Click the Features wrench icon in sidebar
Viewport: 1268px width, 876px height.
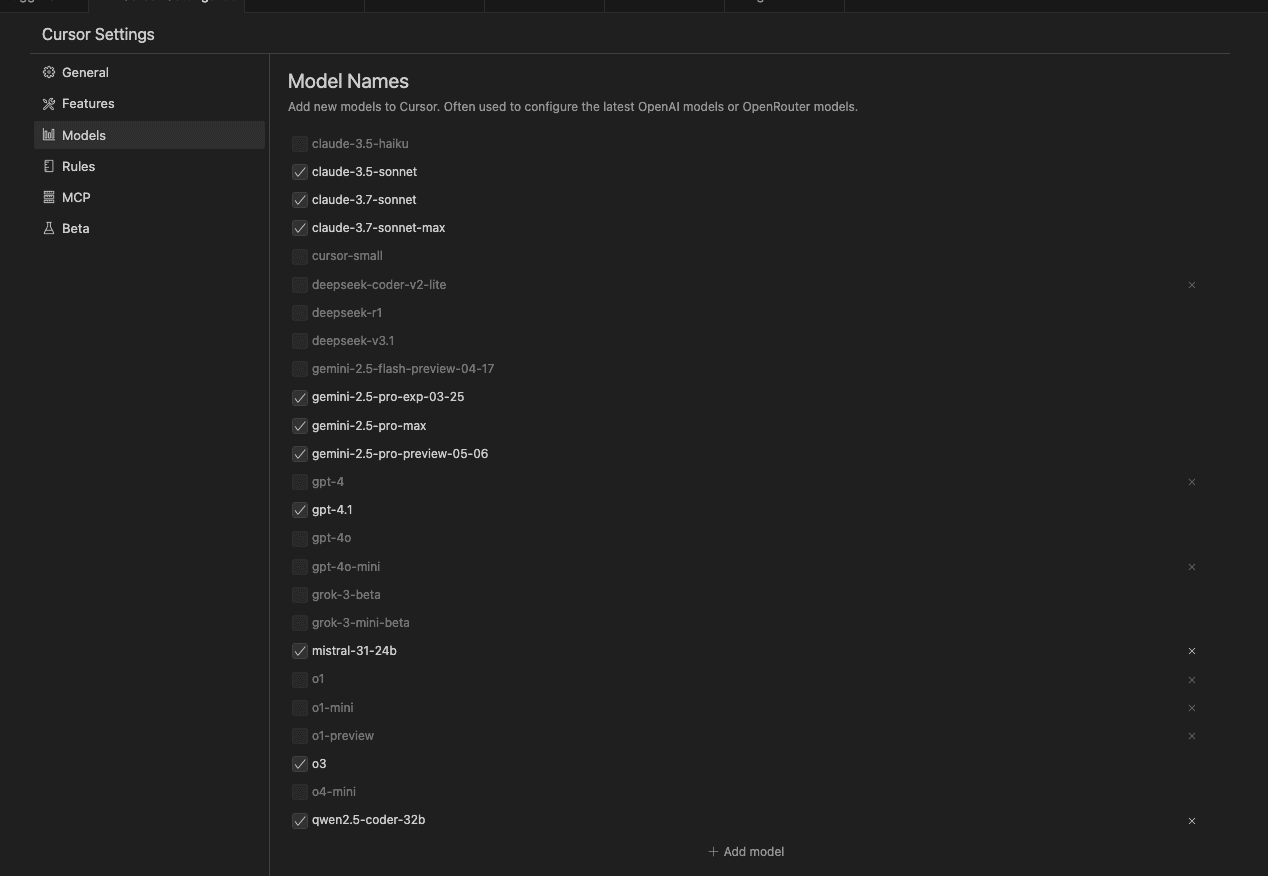point(48,103)
